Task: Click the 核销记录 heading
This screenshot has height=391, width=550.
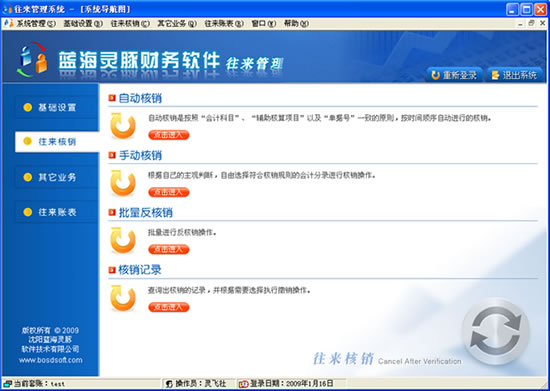Action: pos(140,270)
